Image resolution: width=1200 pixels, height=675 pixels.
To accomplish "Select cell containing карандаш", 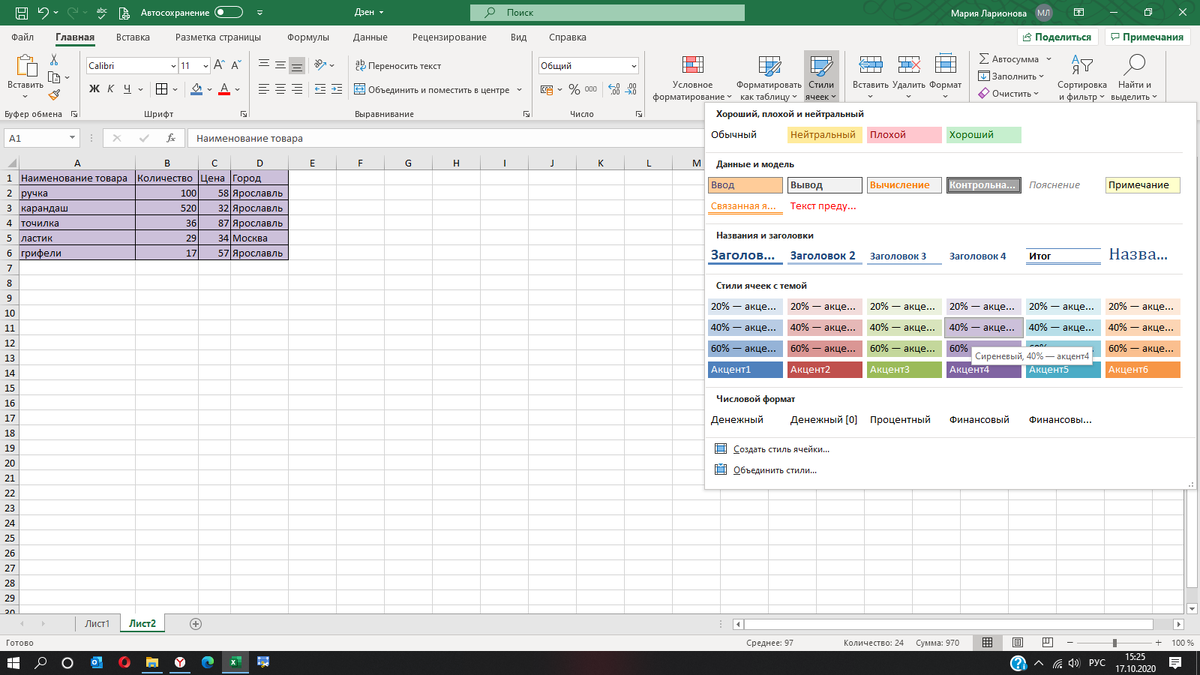I will 77,208.
